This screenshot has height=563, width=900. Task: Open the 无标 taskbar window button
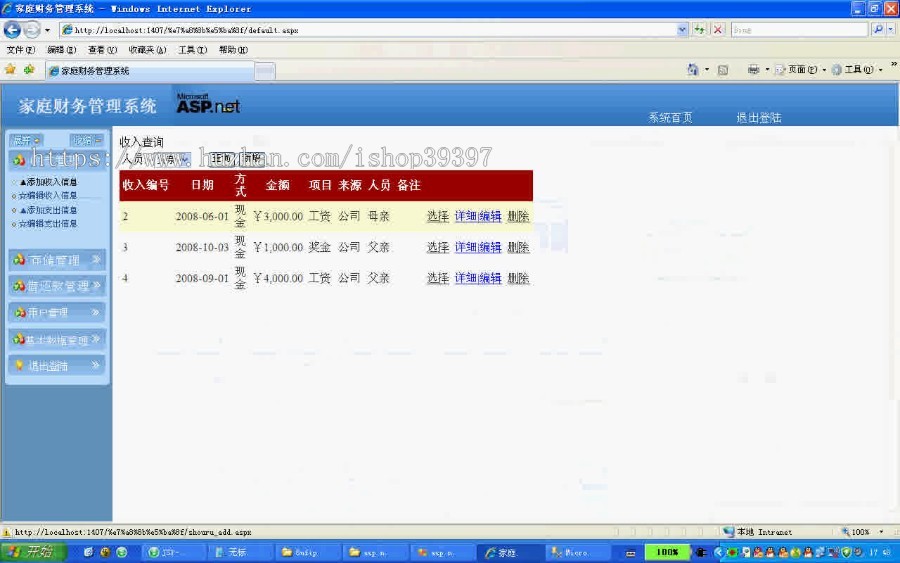pos(238,553)
